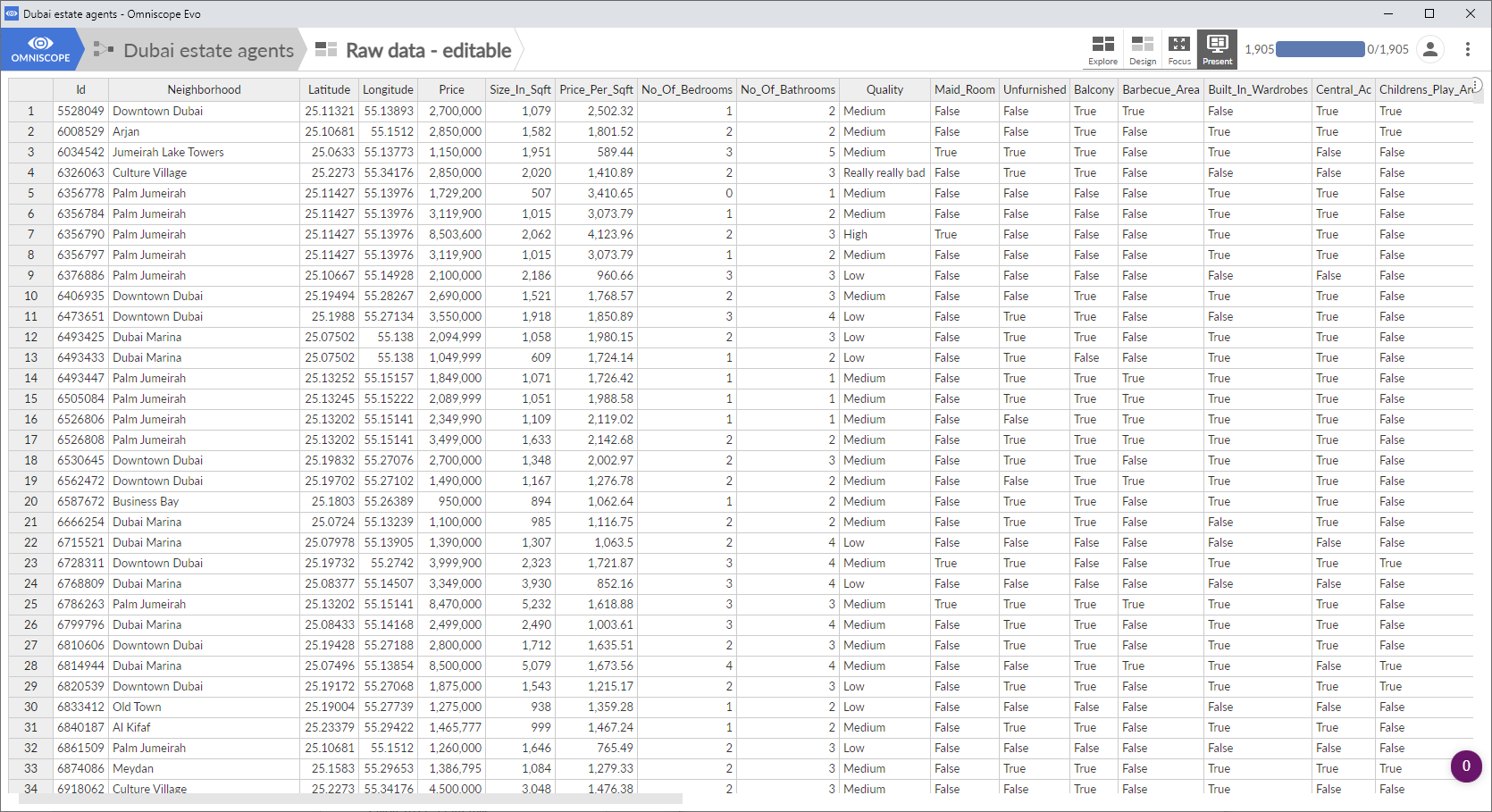
Task: Open the Dubai estate agents breadcrumb item
Action: [207, 50]
